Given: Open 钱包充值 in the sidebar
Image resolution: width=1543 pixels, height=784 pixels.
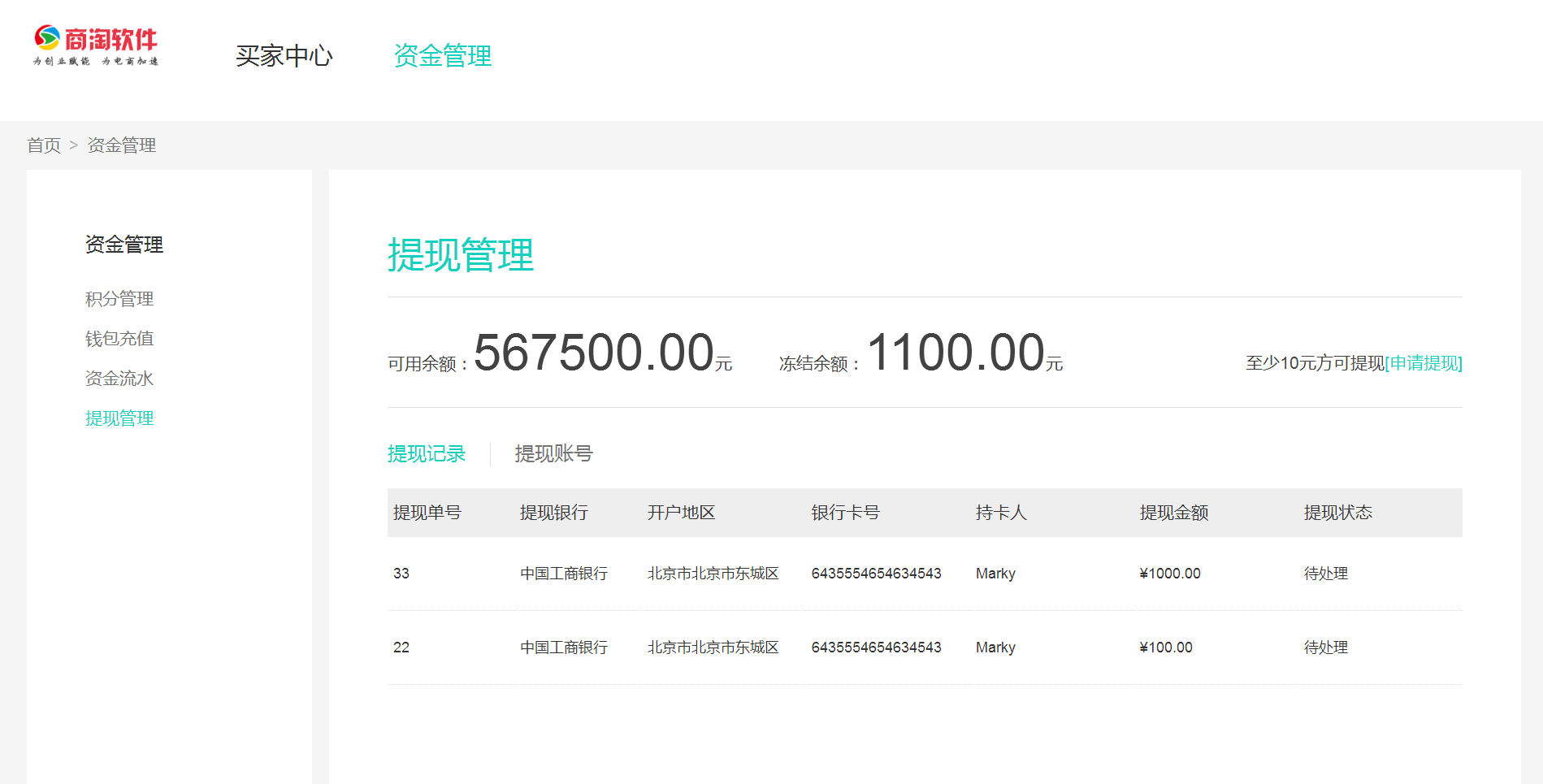Looking at the screenshot, I should click(x=119, y=339).
